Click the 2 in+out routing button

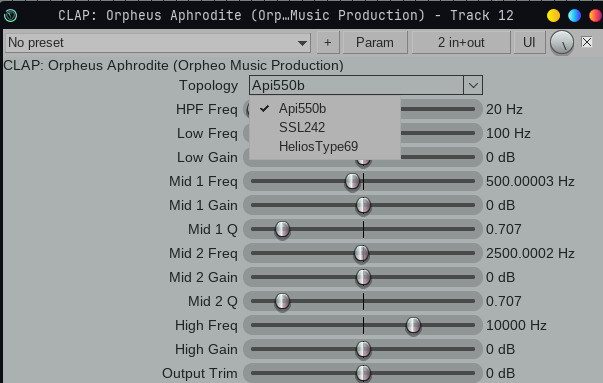tap(461, 43)
